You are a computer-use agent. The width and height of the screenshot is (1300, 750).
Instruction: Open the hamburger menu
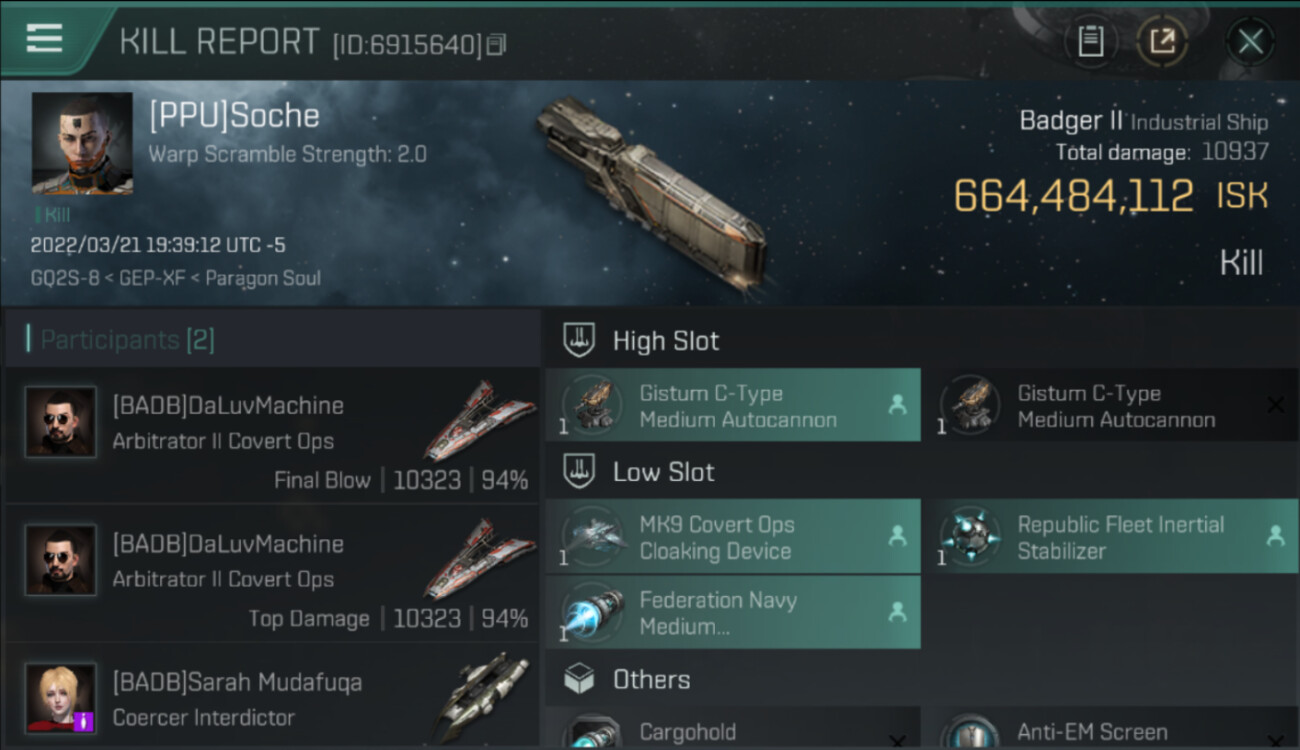(45, 39)
